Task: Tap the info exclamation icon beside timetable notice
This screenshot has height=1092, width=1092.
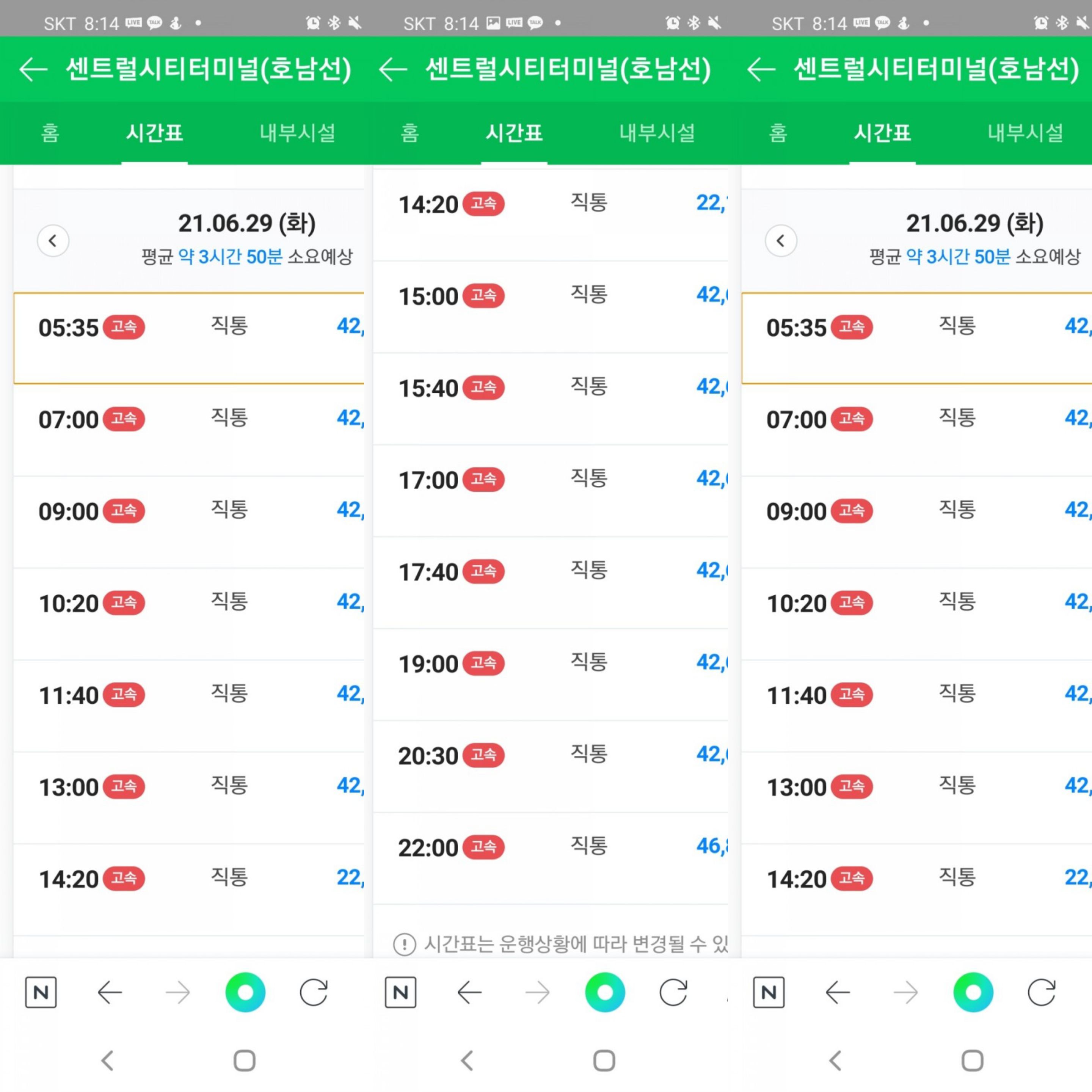Action: (404, 944)
